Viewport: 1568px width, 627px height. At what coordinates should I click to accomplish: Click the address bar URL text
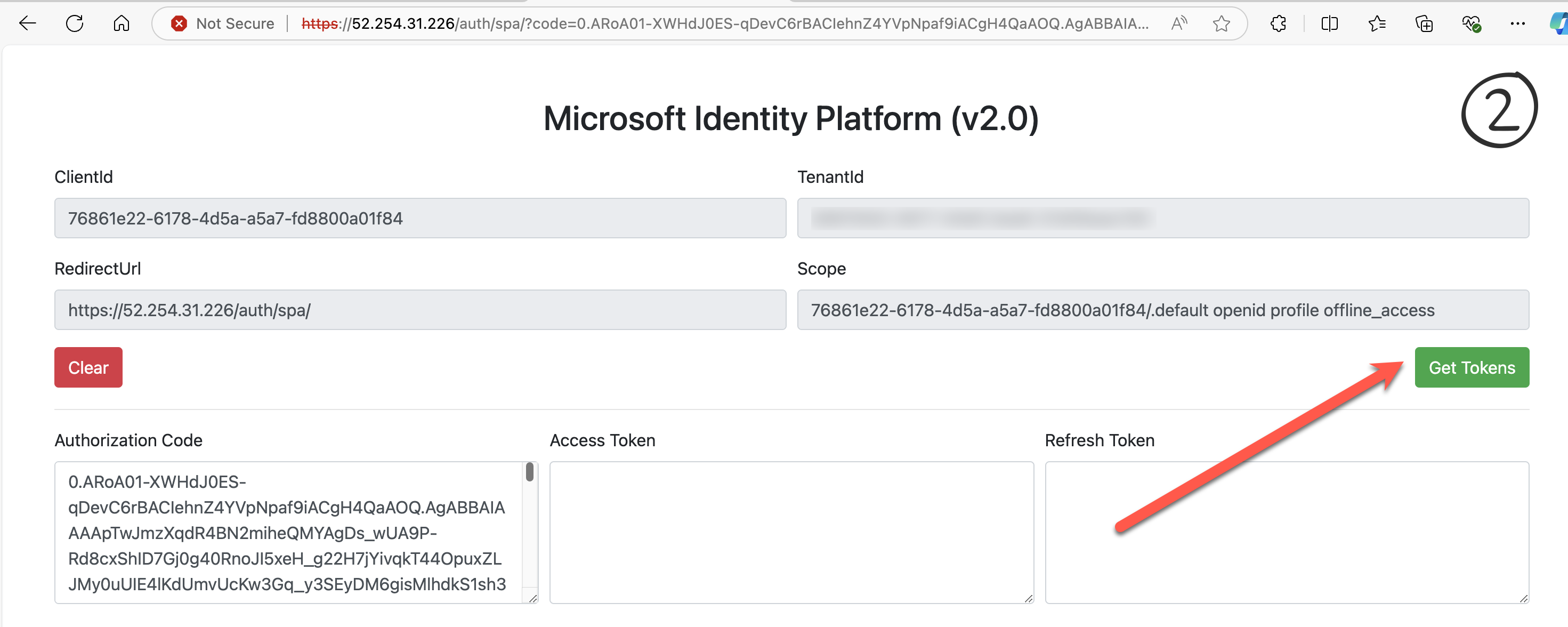(725, 24)
